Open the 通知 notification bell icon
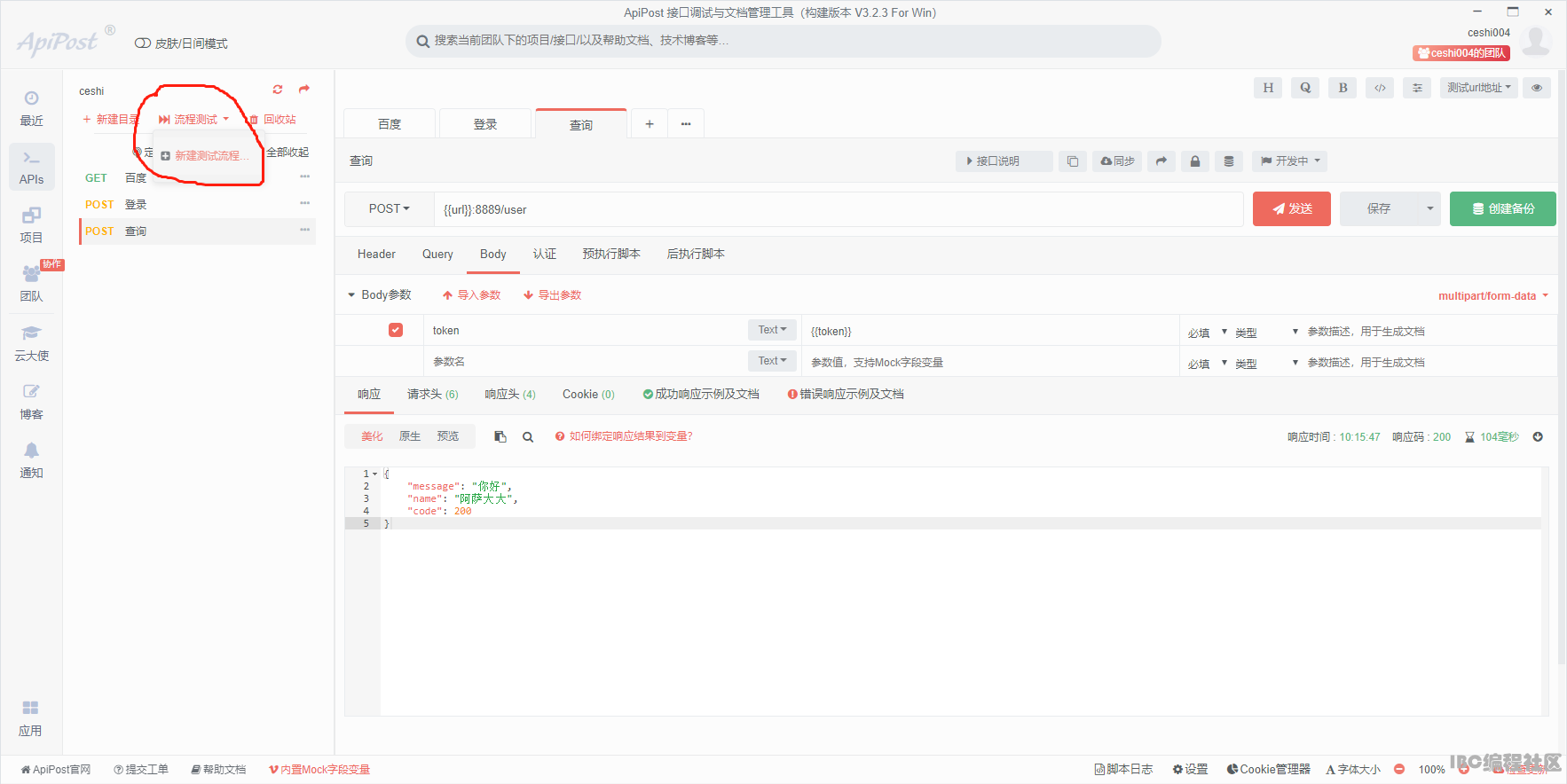 [31, 460]
